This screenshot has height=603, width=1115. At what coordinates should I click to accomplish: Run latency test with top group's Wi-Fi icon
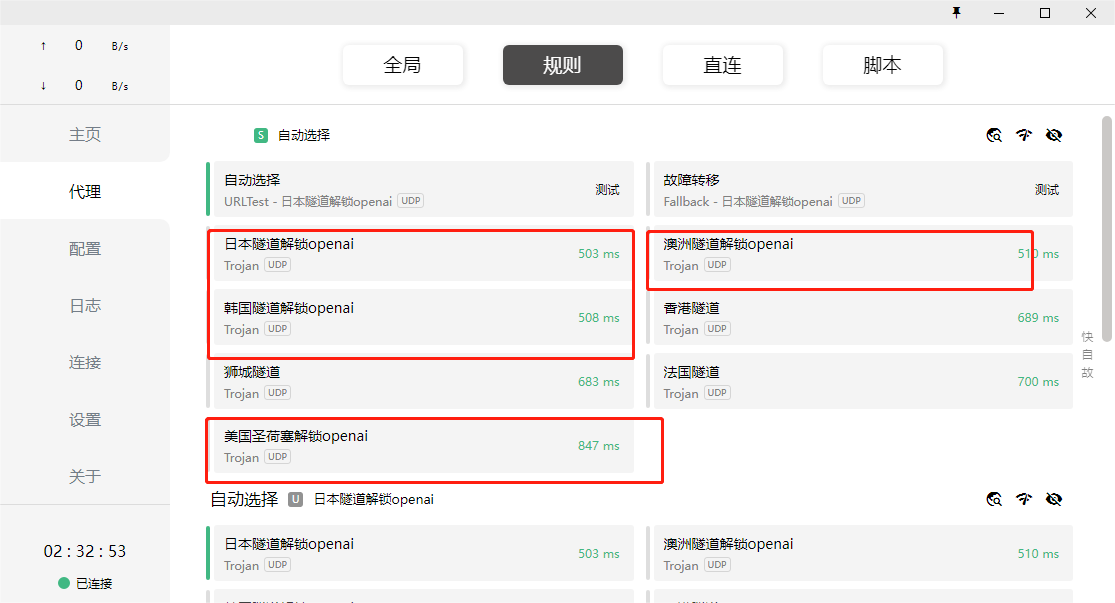(x=1023, y=135)
